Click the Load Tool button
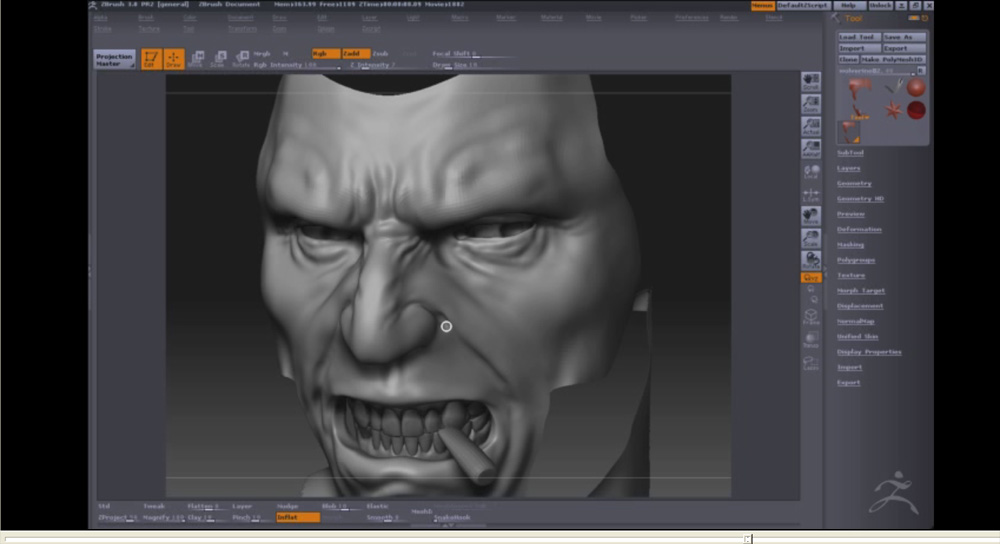 point(859,37)
